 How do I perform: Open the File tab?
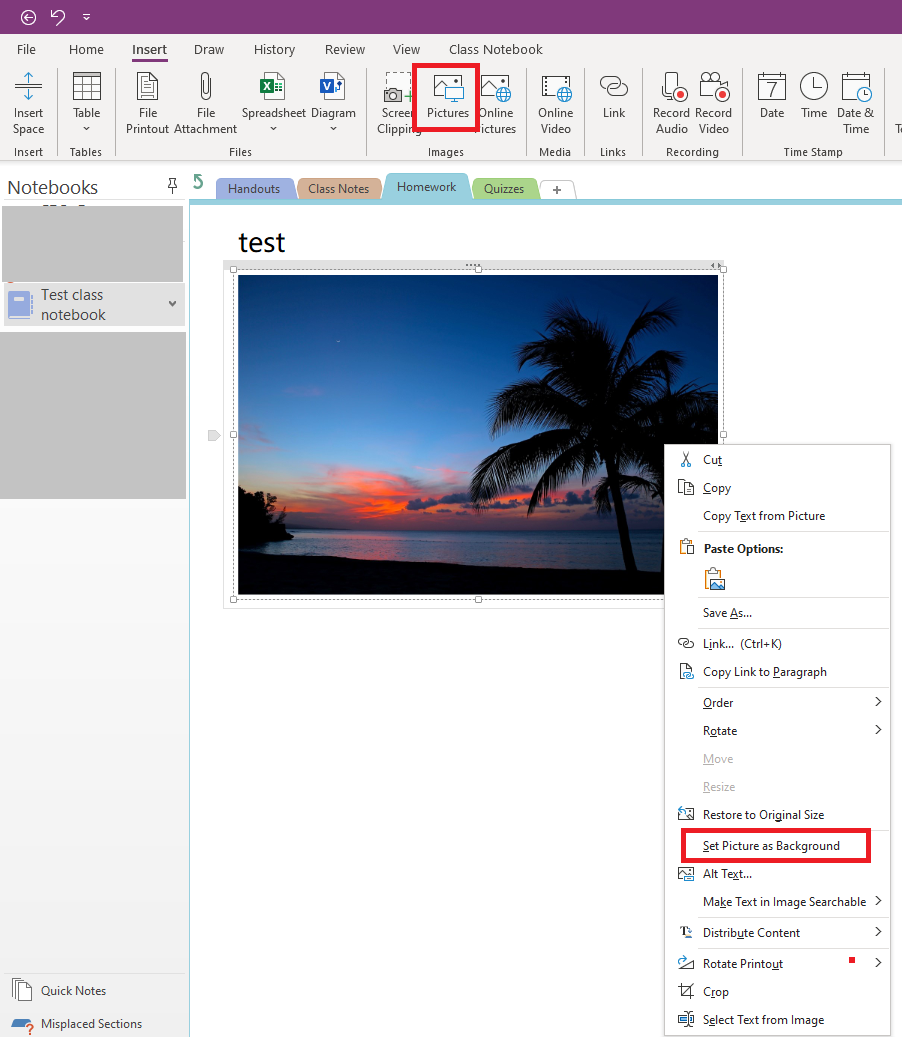(x=26, y=50)
